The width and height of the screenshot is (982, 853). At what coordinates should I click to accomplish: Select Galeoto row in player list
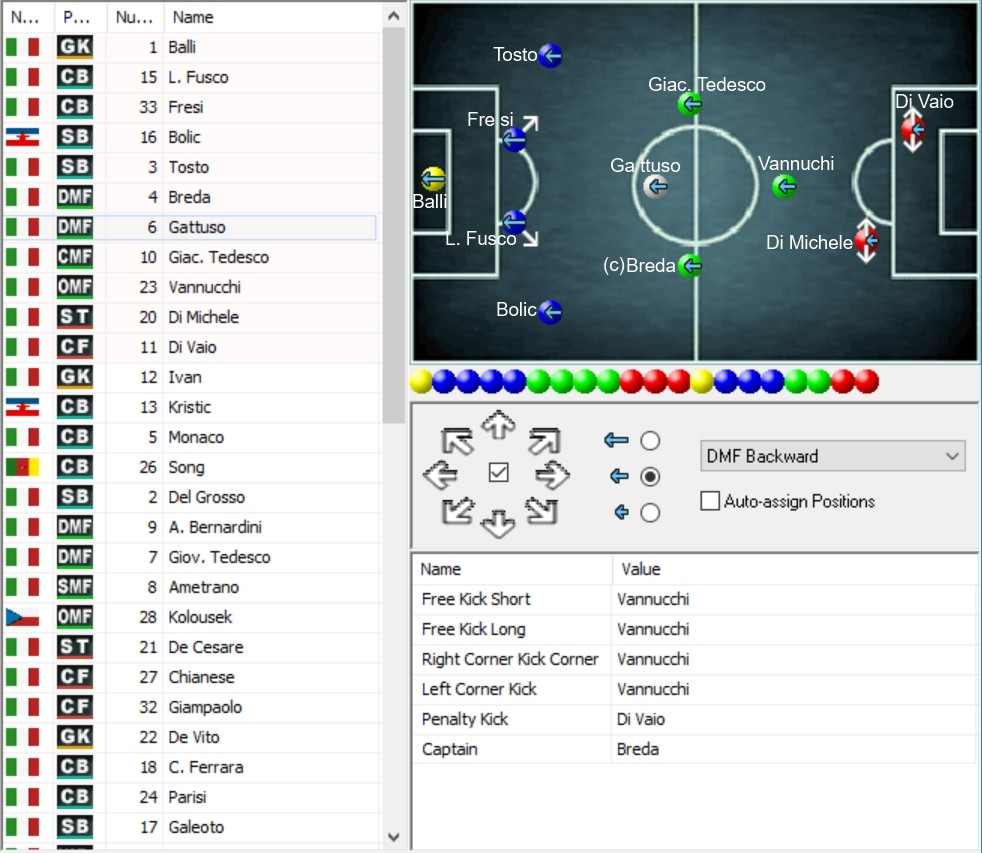point(190,827)
